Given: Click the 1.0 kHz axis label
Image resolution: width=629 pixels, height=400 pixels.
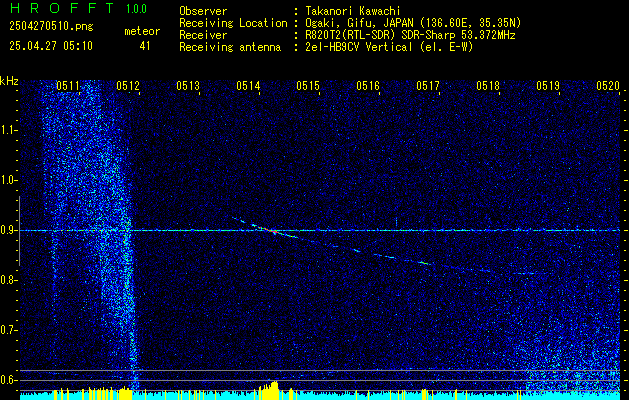Looking at the screenshot, I should tap(8, 181).
